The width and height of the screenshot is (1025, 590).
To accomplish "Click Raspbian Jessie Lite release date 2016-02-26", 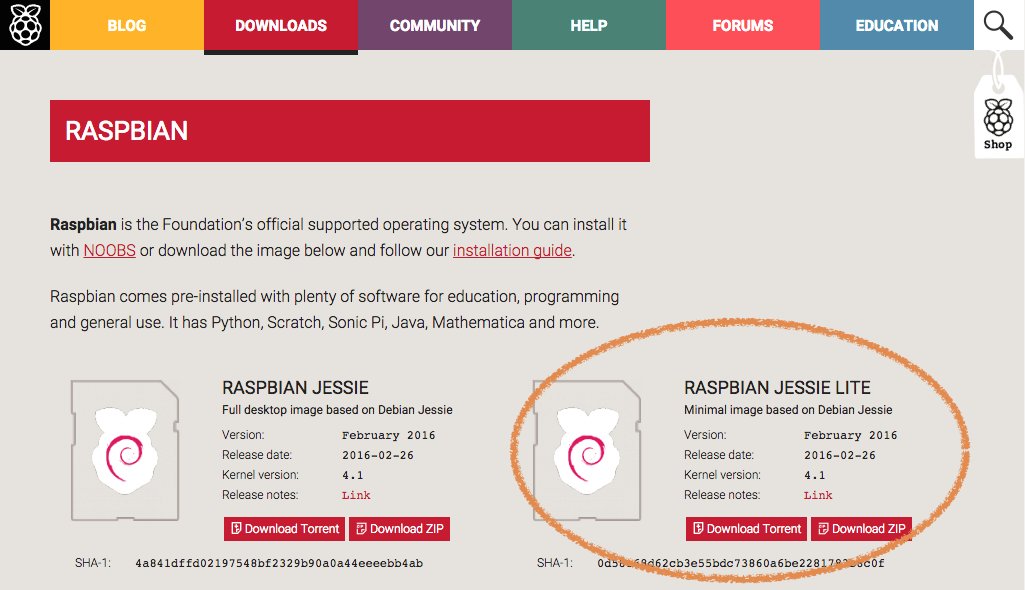I will (x=840, y=455).
